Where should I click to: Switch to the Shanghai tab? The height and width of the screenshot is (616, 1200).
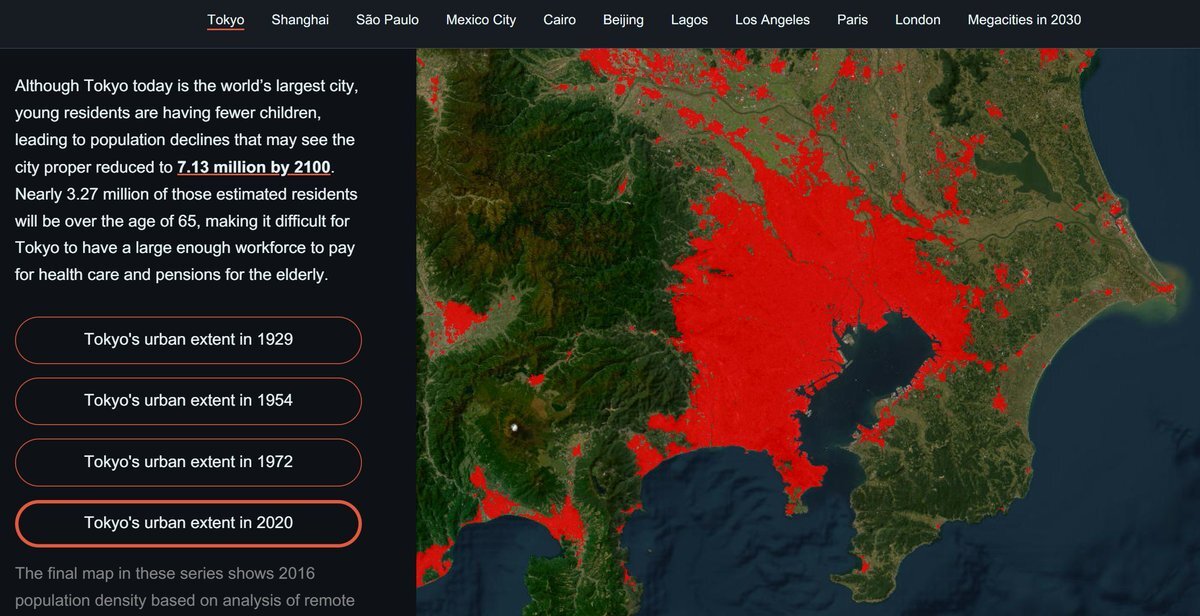(x=300, y=20)
